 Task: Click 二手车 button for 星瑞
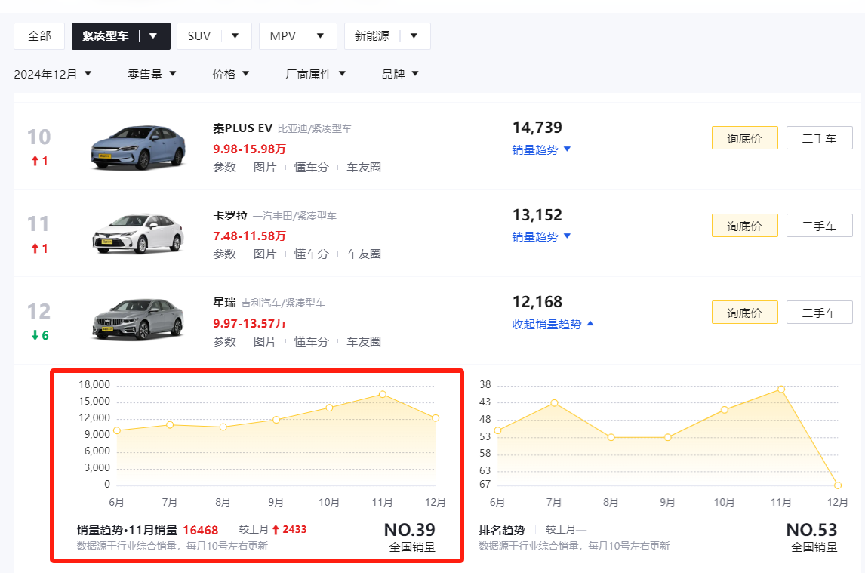(x=819, y=313)
